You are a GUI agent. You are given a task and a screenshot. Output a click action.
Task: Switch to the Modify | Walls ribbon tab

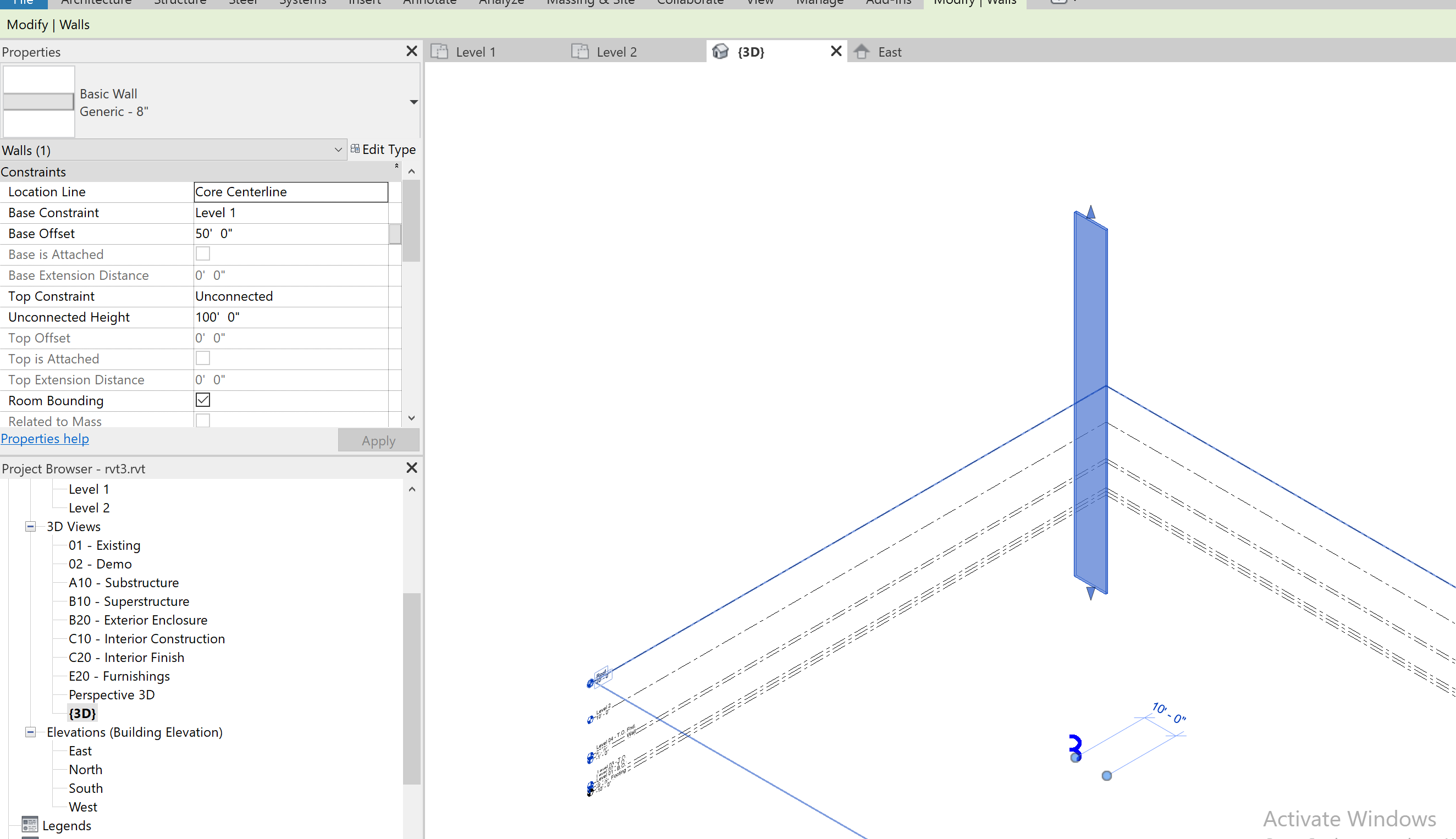[x=975, y=3]
